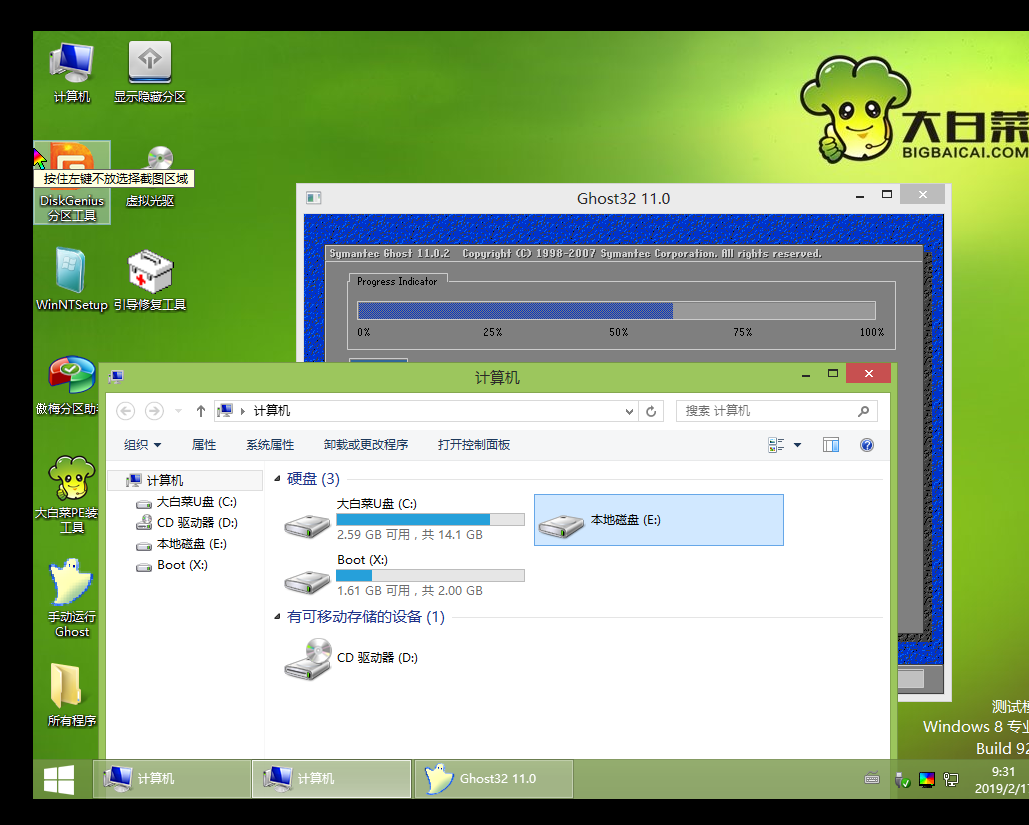Click the keyboard tray icon
The image size is (1029, 825).
click(x=872, y=779)
